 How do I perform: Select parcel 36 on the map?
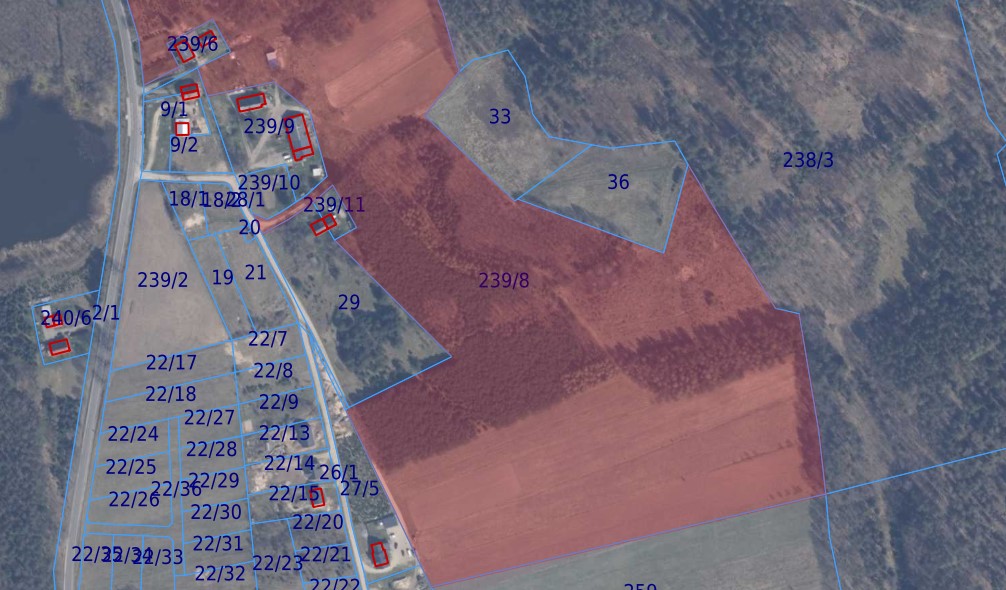click(x=618, y=182)
